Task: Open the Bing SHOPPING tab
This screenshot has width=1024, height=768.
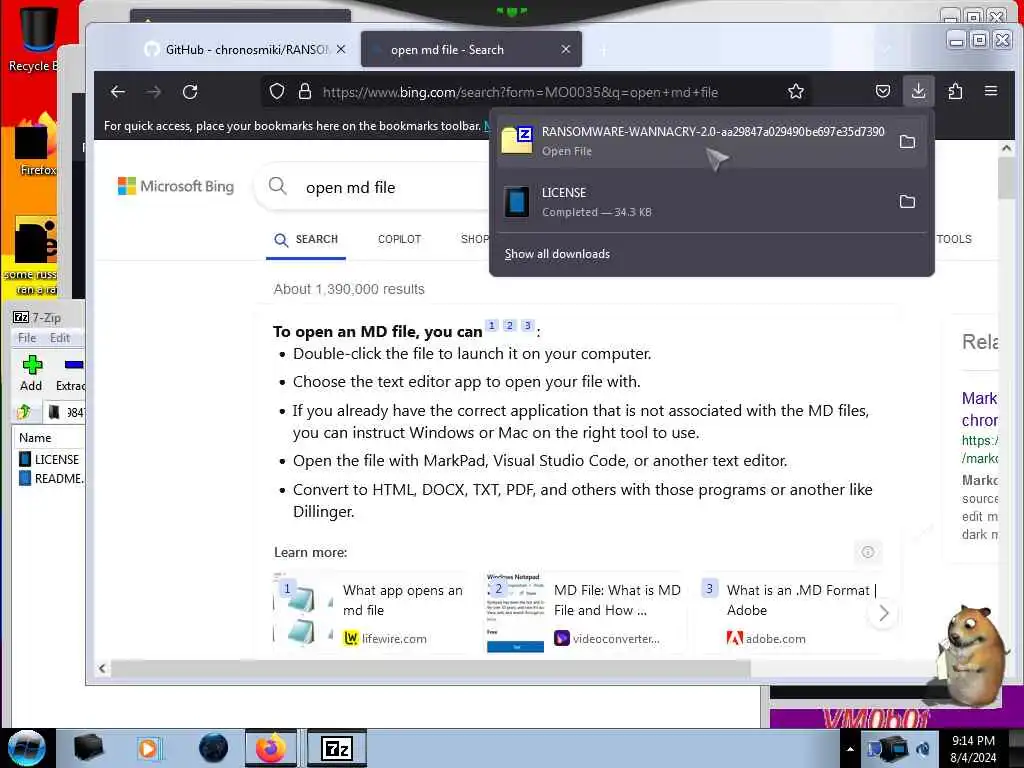Action: click(x=475, y=239)
